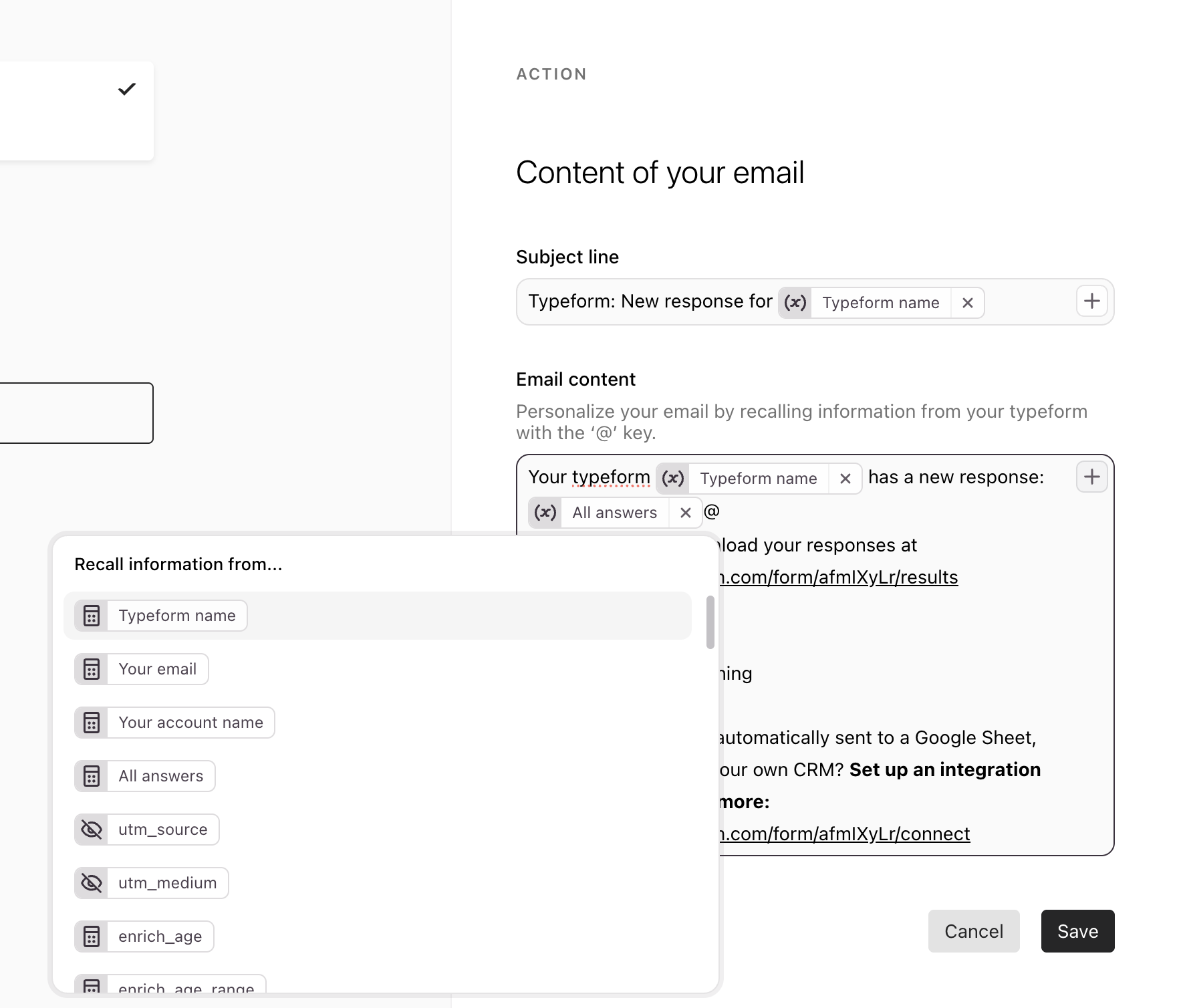
Task: Open the form connect link
Action: pos(845,834)
